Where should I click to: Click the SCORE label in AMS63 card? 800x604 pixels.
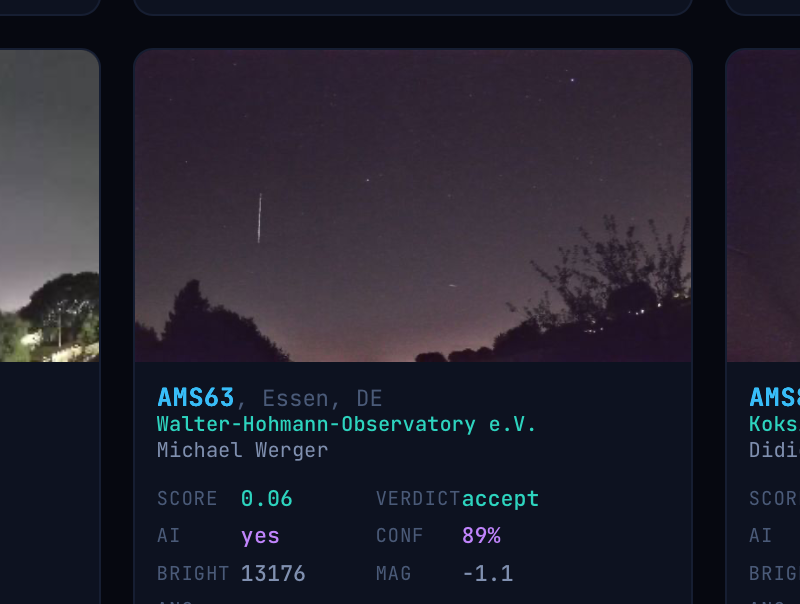point(187,499)
